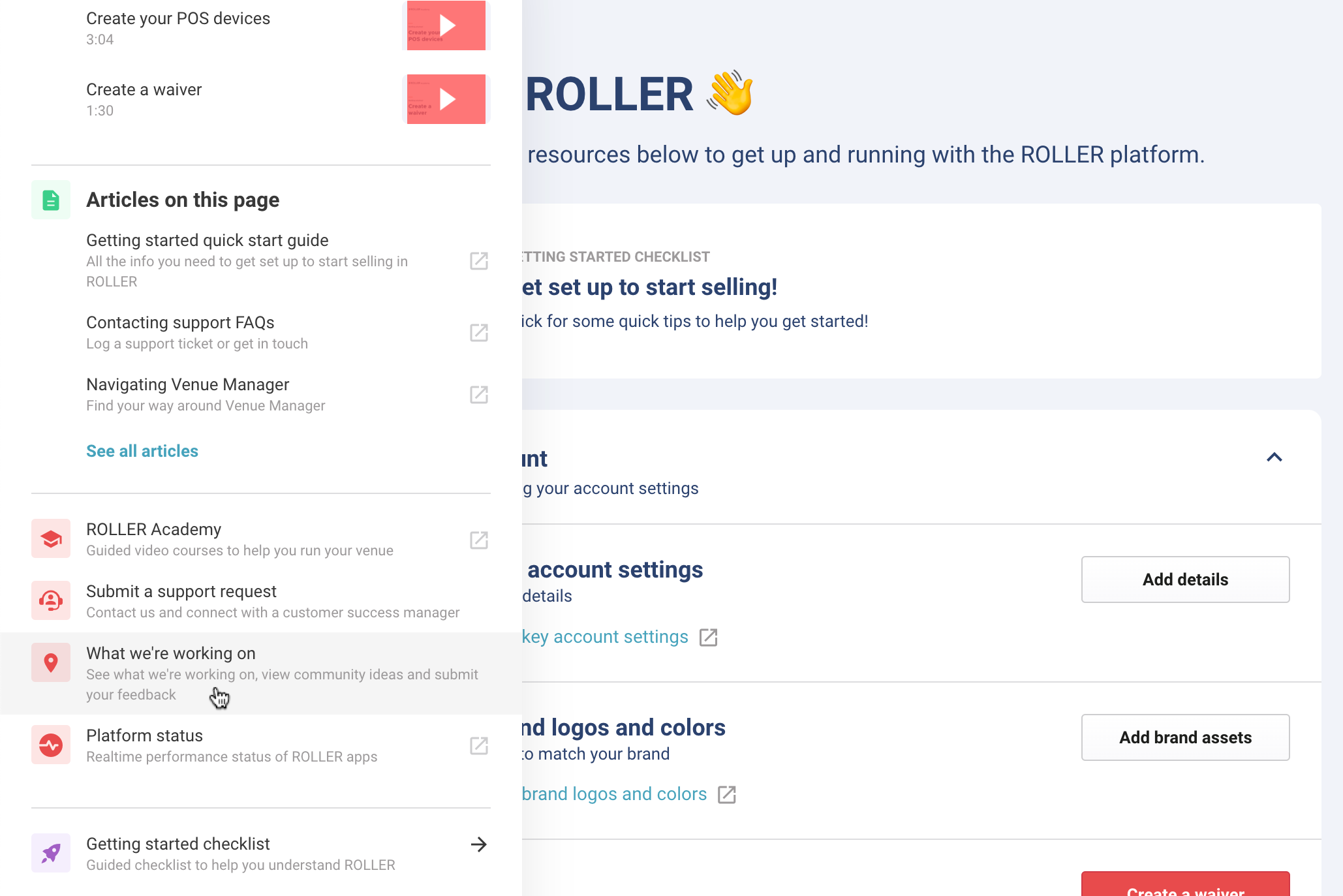
Task: Click the red Create a waiver button
Action: point(1185,884)
